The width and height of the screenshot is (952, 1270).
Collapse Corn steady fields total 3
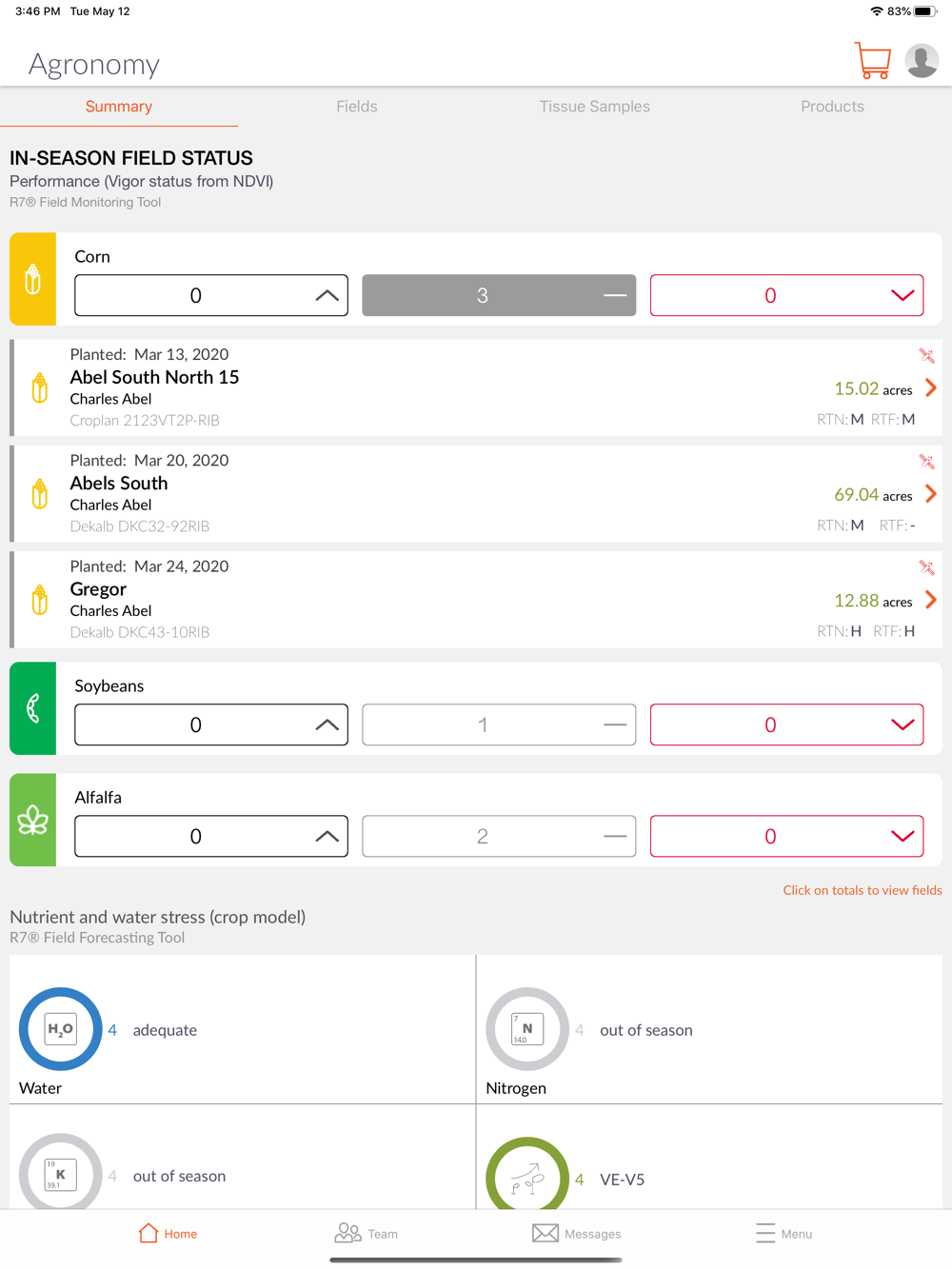click(499, 295)
